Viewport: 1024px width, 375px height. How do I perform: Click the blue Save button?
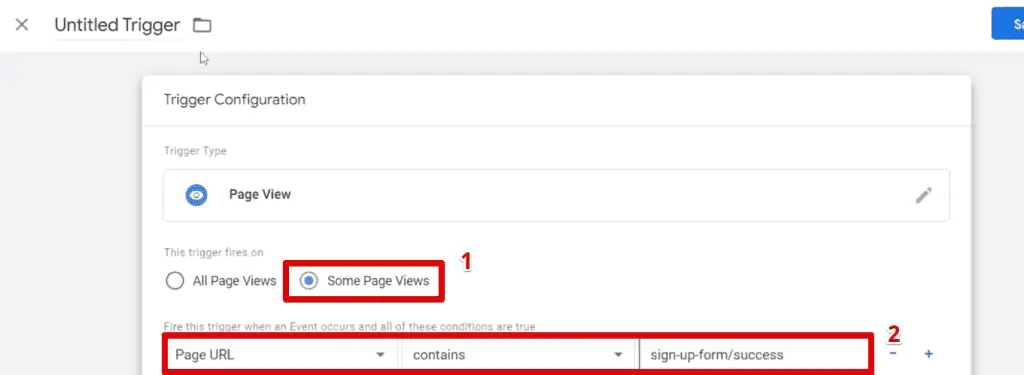pos(1008,24)
